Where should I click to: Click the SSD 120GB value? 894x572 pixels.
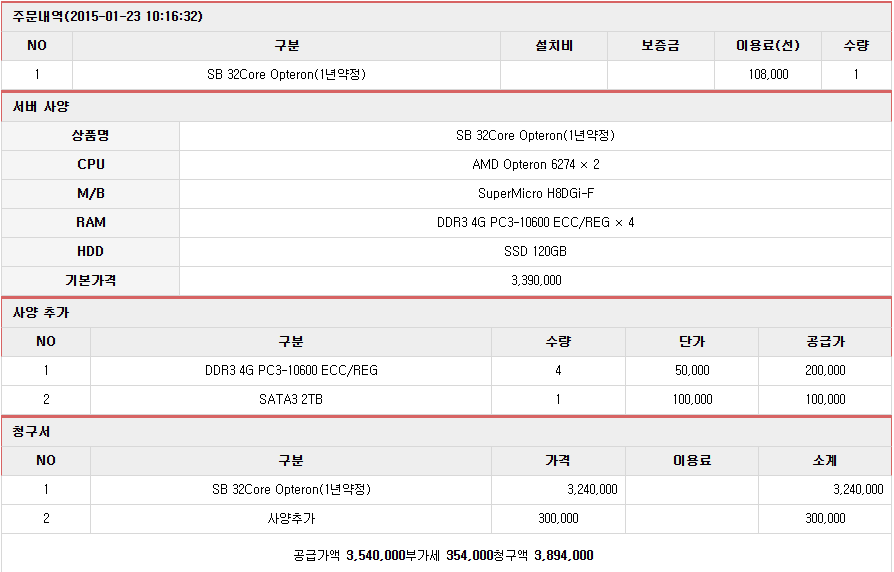coord(535,251)
